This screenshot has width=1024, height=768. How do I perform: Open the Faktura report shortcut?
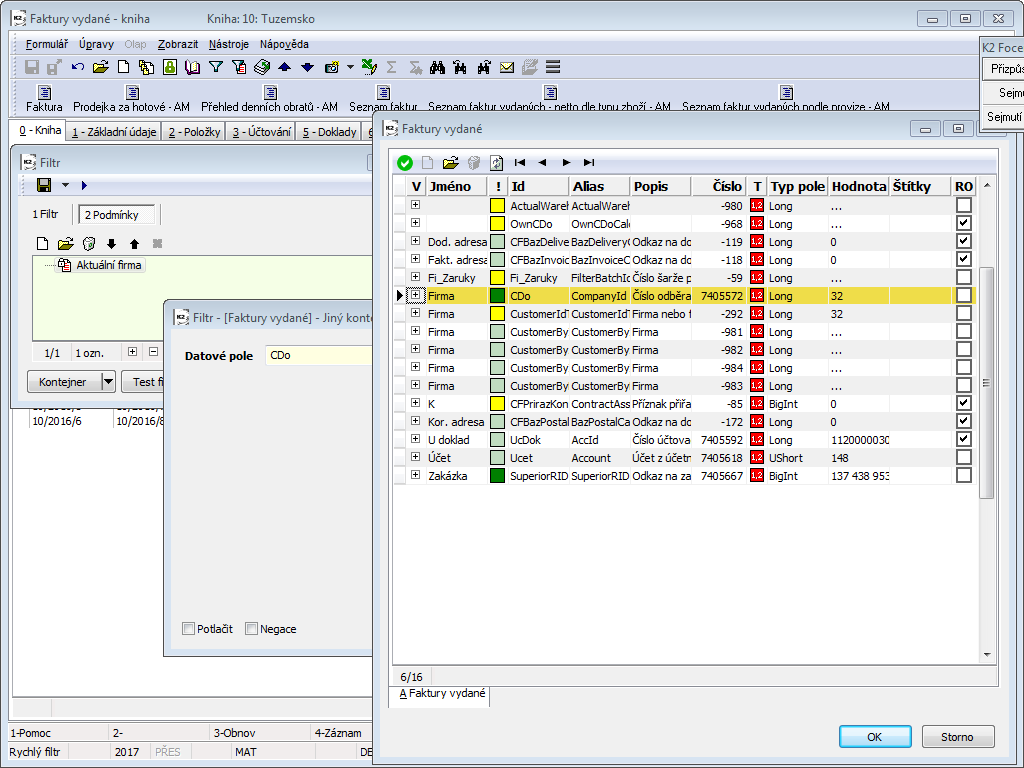coord(44,99)
